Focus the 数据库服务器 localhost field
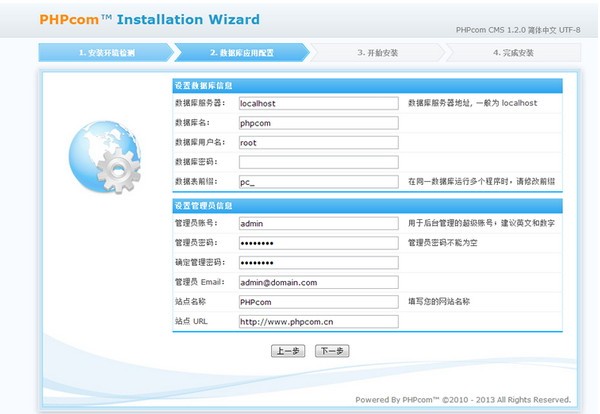 tap(319, 103)
